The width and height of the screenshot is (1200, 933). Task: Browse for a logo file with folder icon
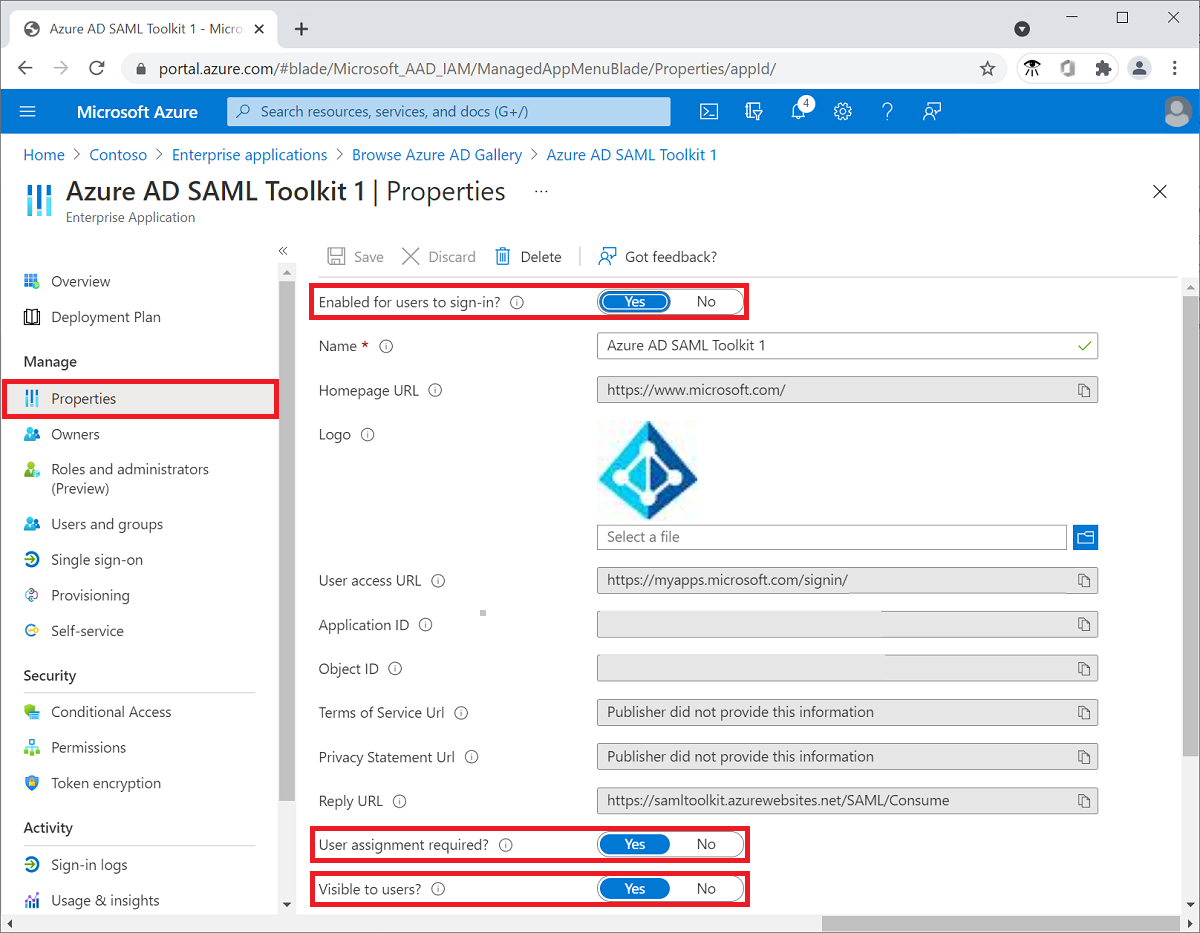[1085, 537]
